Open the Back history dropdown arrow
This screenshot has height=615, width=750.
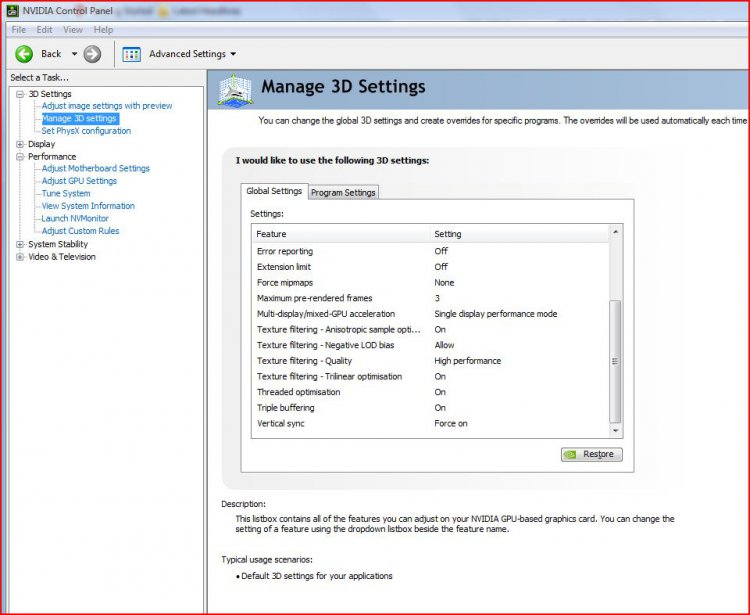click(x=74, y=54)
